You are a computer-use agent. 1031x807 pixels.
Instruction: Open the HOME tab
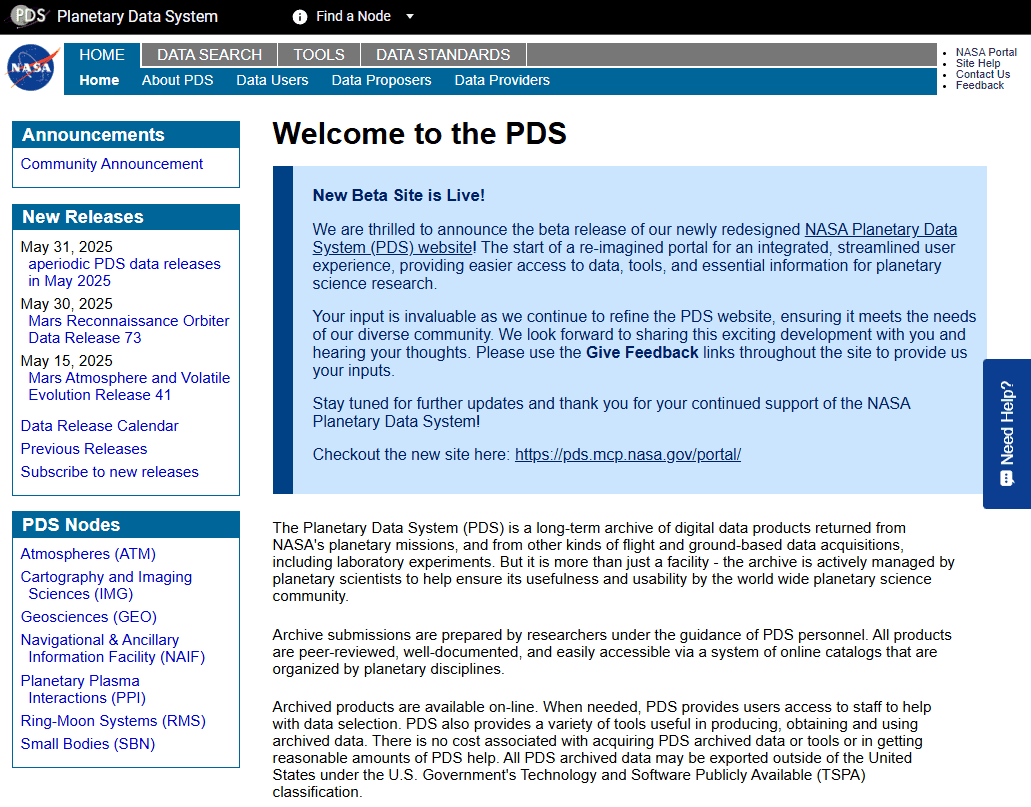point(102,55)
